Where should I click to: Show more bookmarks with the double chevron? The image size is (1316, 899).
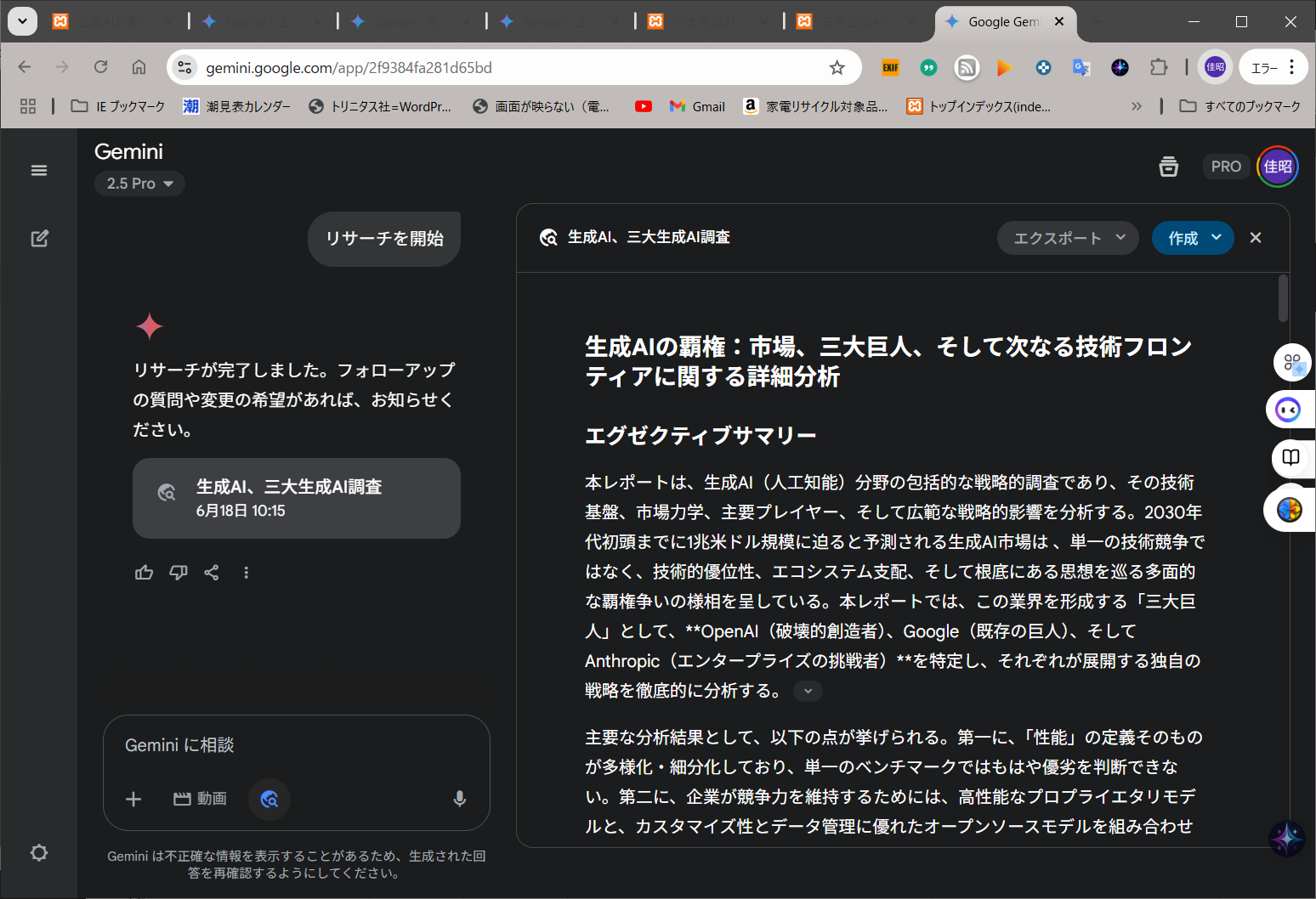(1137, 106)
